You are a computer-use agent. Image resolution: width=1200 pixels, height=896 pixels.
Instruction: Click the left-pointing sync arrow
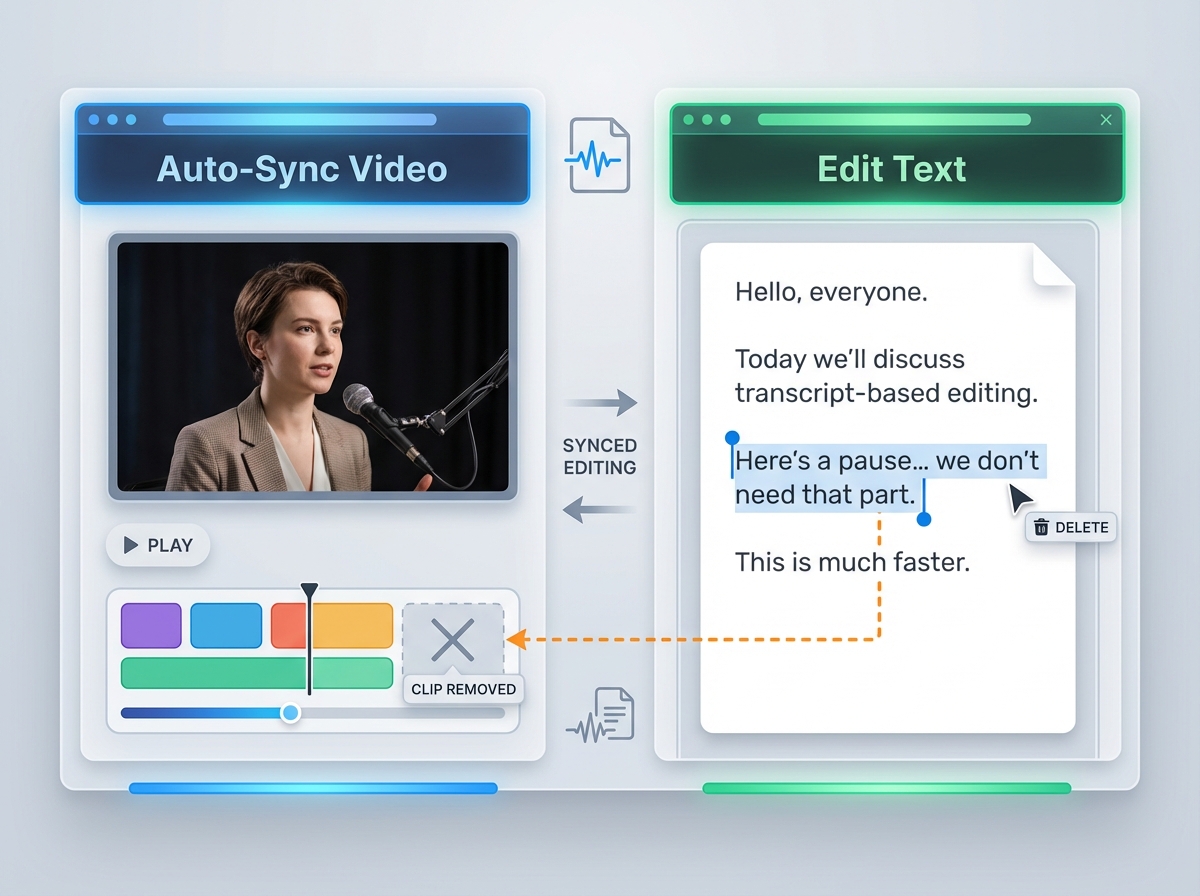click(600, 511)
